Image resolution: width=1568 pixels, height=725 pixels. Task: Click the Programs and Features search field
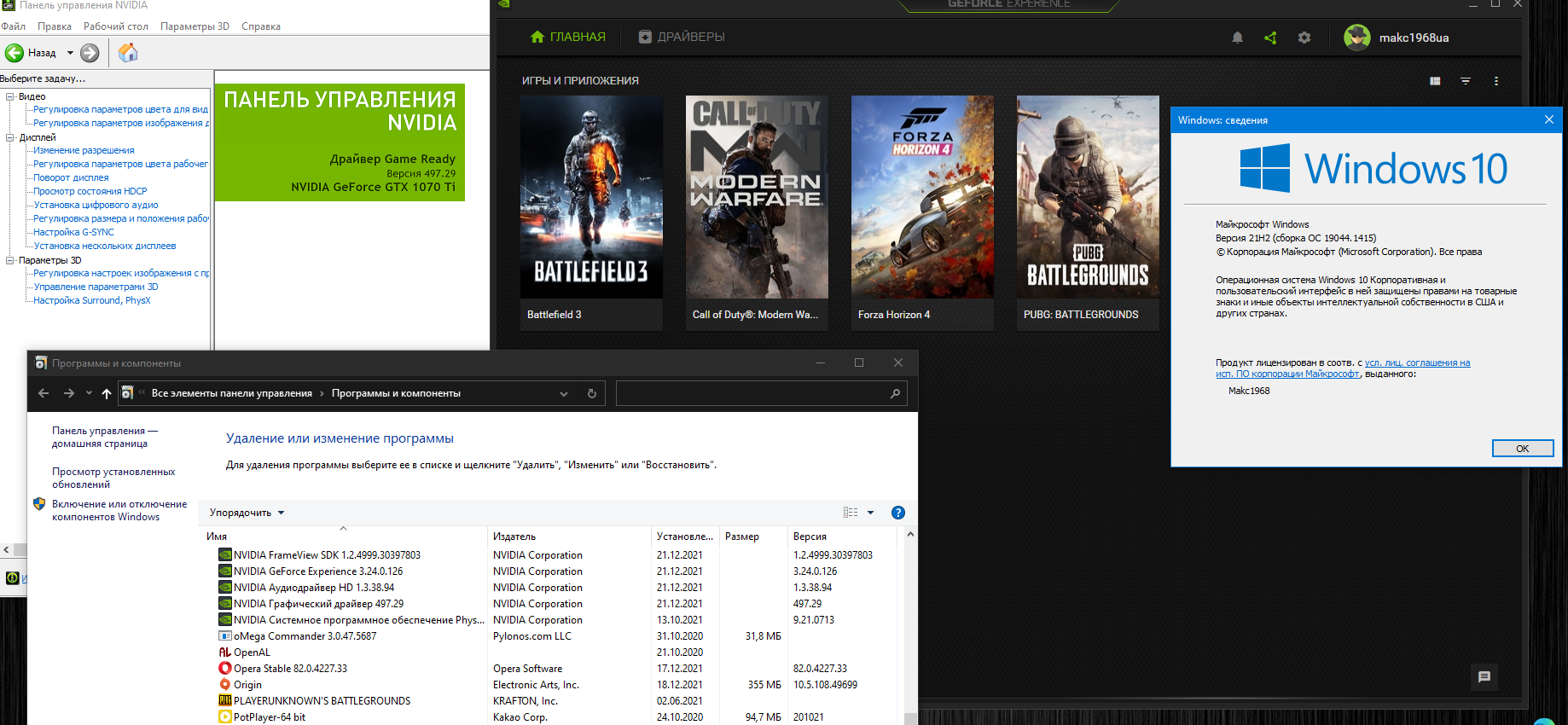[762, 393]
